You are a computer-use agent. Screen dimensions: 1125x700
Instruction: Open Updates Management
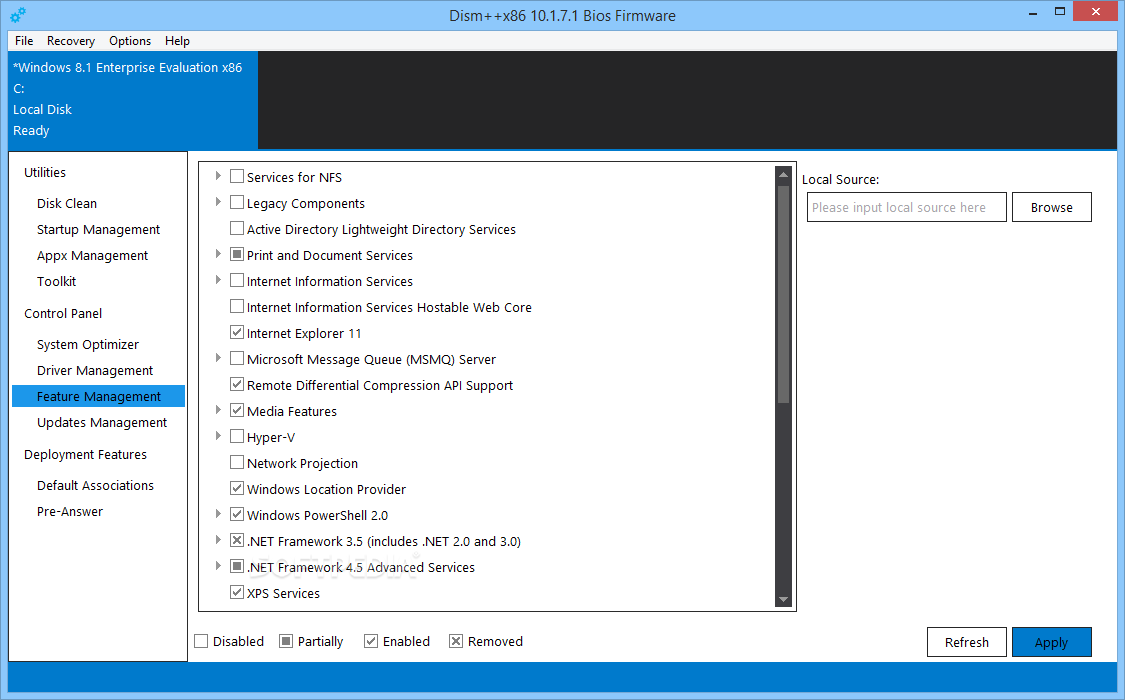click(102, 423)
